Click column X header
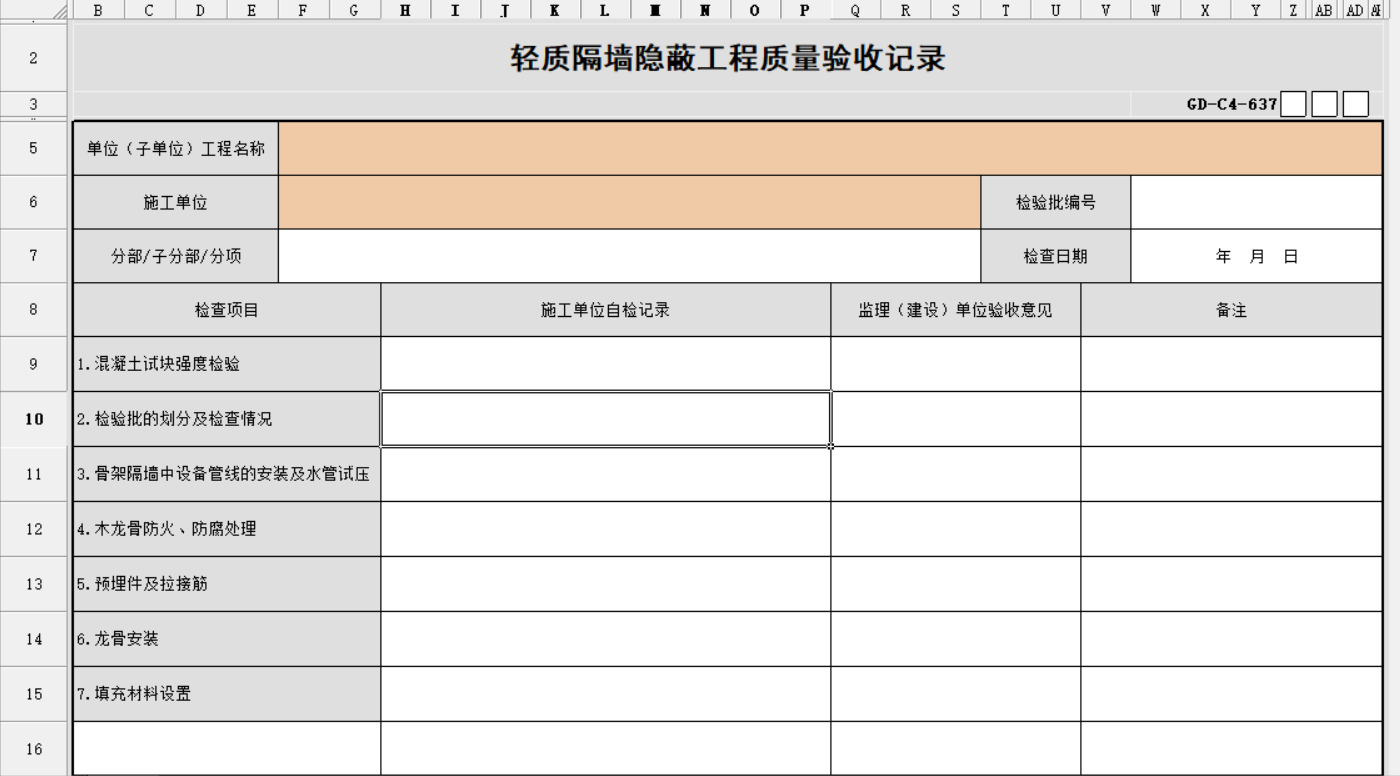1400x776 pixels. tap(1205, 10)
